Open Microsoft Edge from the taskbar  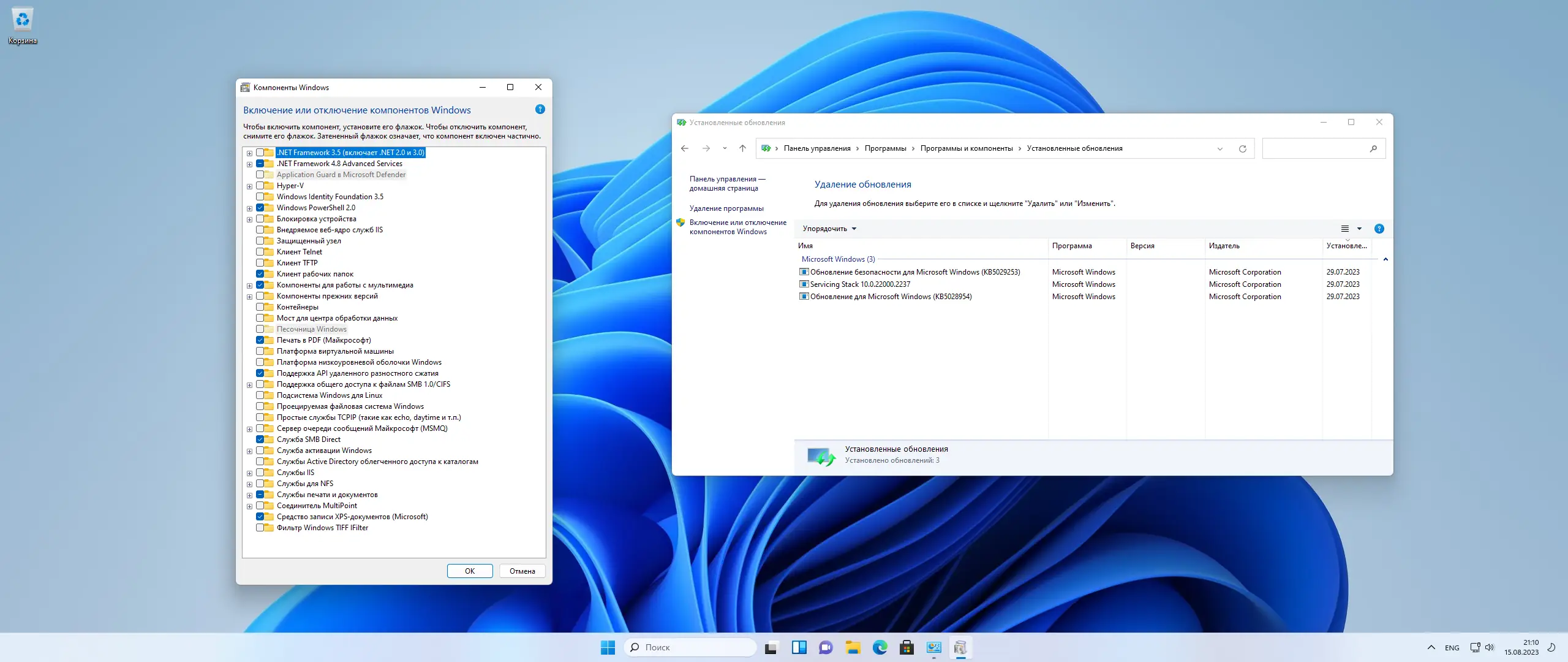(x=880, y=647)
